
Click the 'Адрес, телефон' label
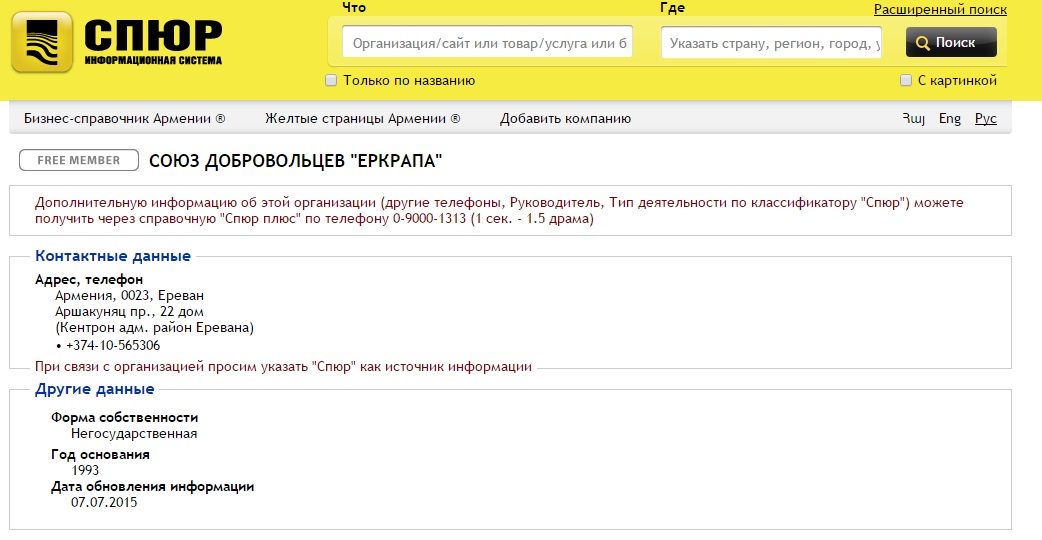point(89,280)
